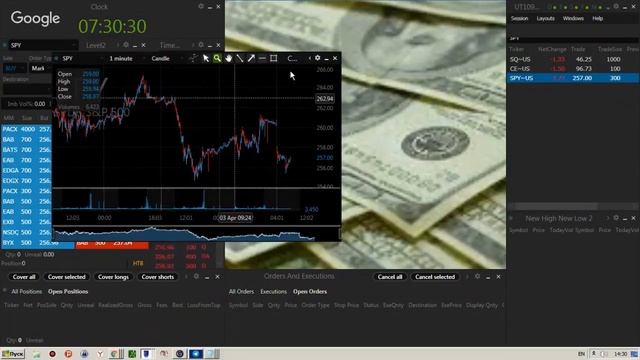Open the 1 minute timeframe dropdown
The height and width of the screenshot is (360, 640).
(126, 58)
